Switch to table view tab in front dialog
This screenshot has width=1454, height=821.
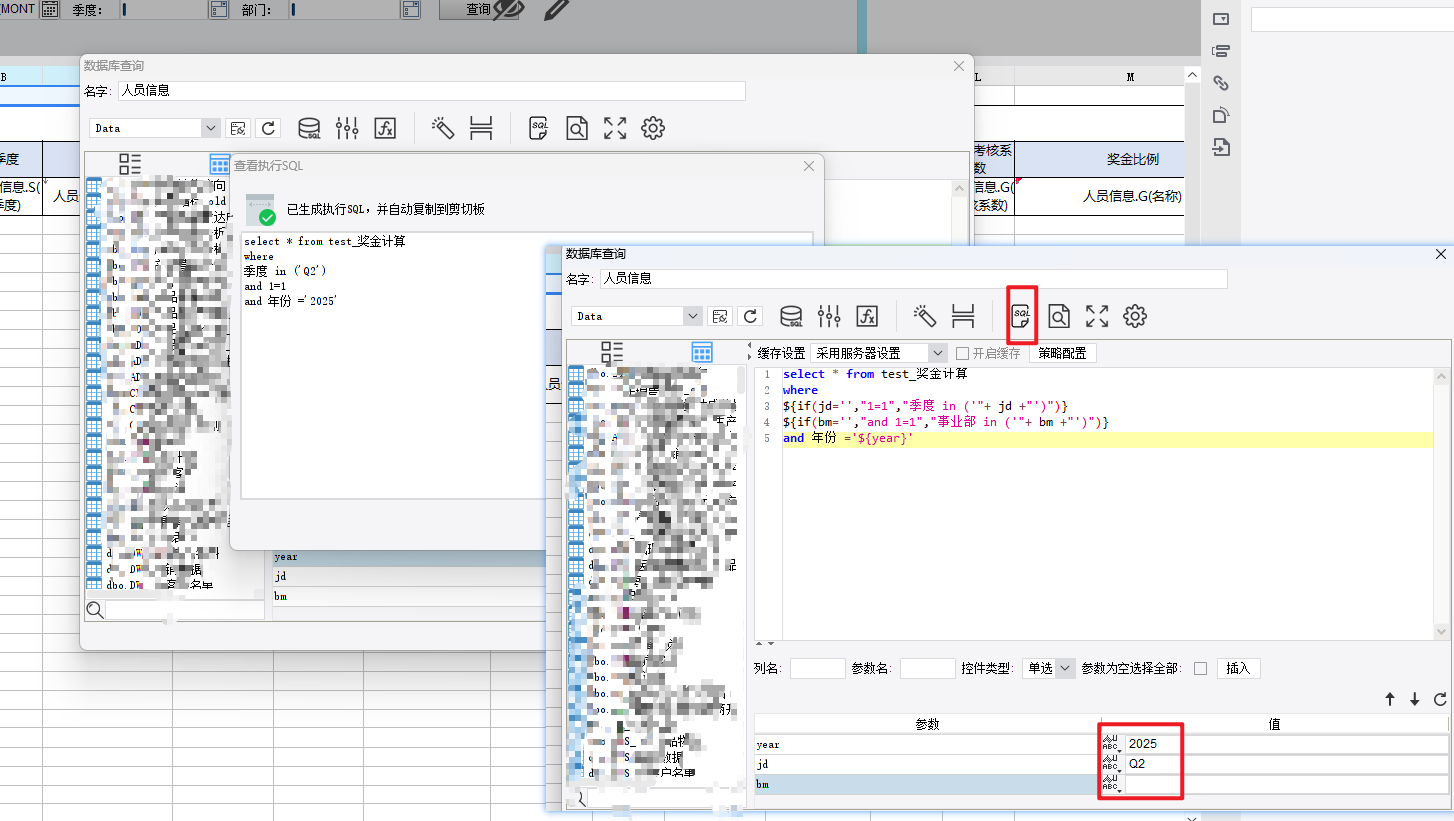pyautogui.click(x=702, y=352)
